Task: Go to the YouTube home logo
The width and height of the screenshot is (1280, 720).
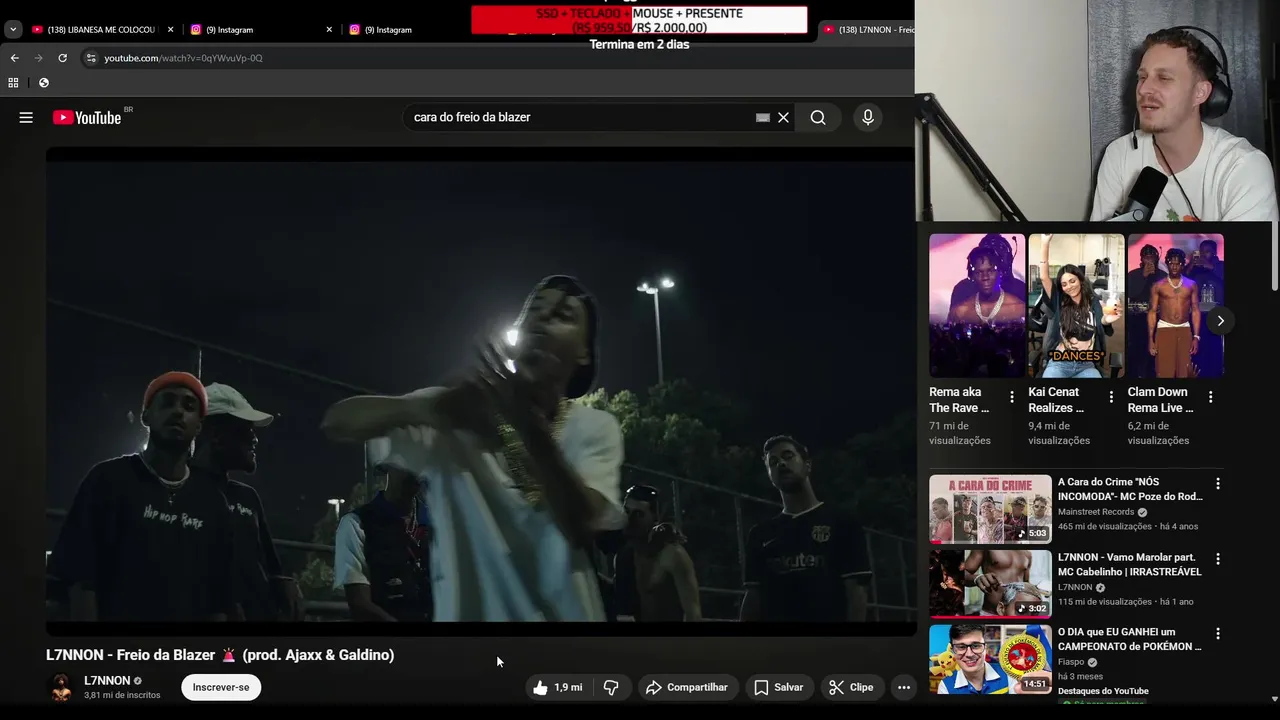Action: pos(87,117)
